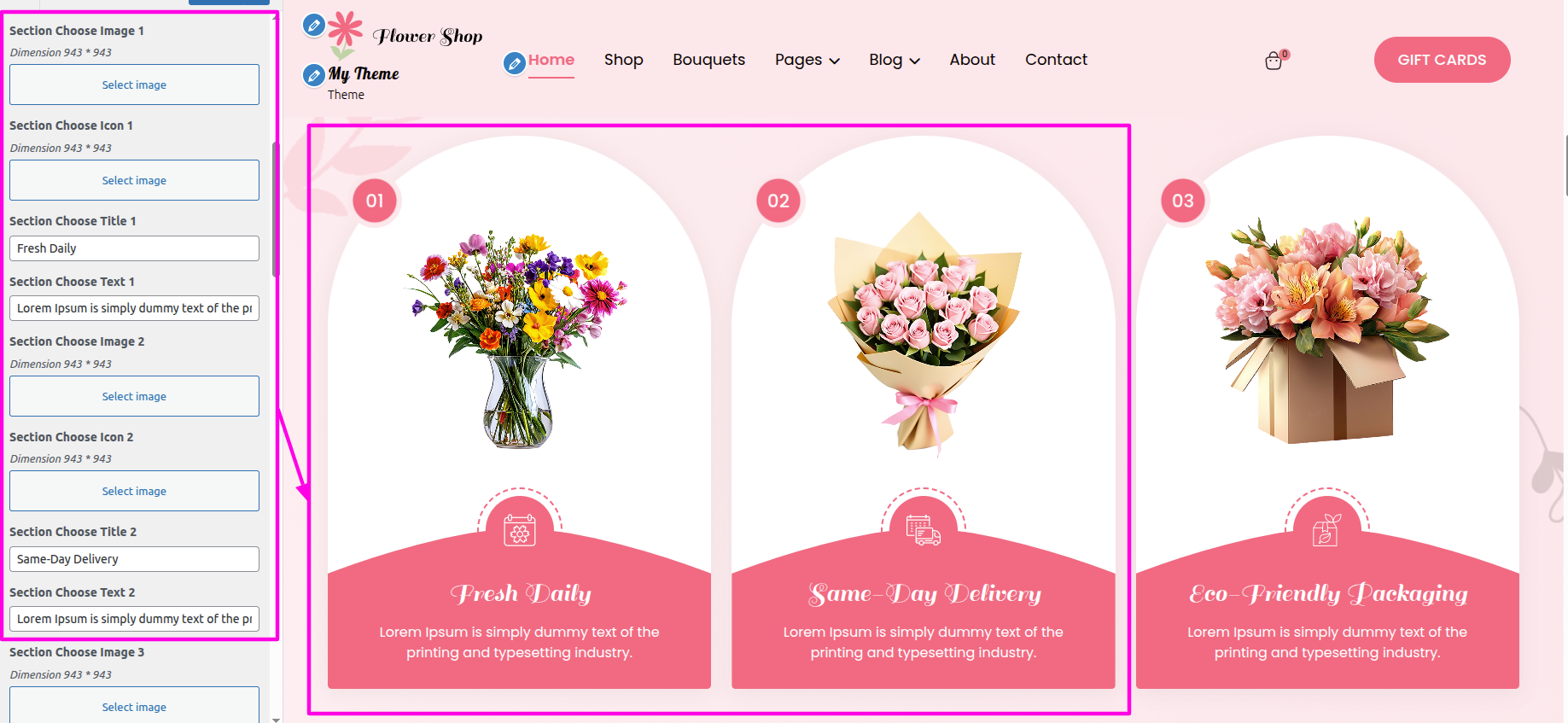
Task: Go to the Bouquets menu item
Action: click(x=708, y=60)
